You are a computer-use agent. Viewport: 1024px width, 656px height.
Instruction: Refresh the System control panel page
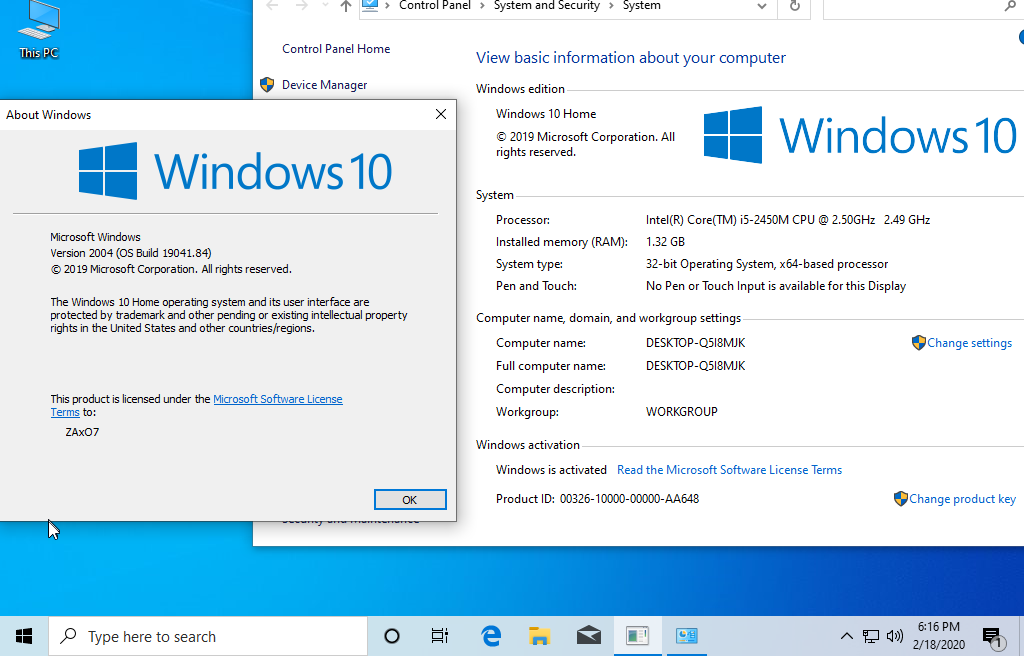point(794,6)
